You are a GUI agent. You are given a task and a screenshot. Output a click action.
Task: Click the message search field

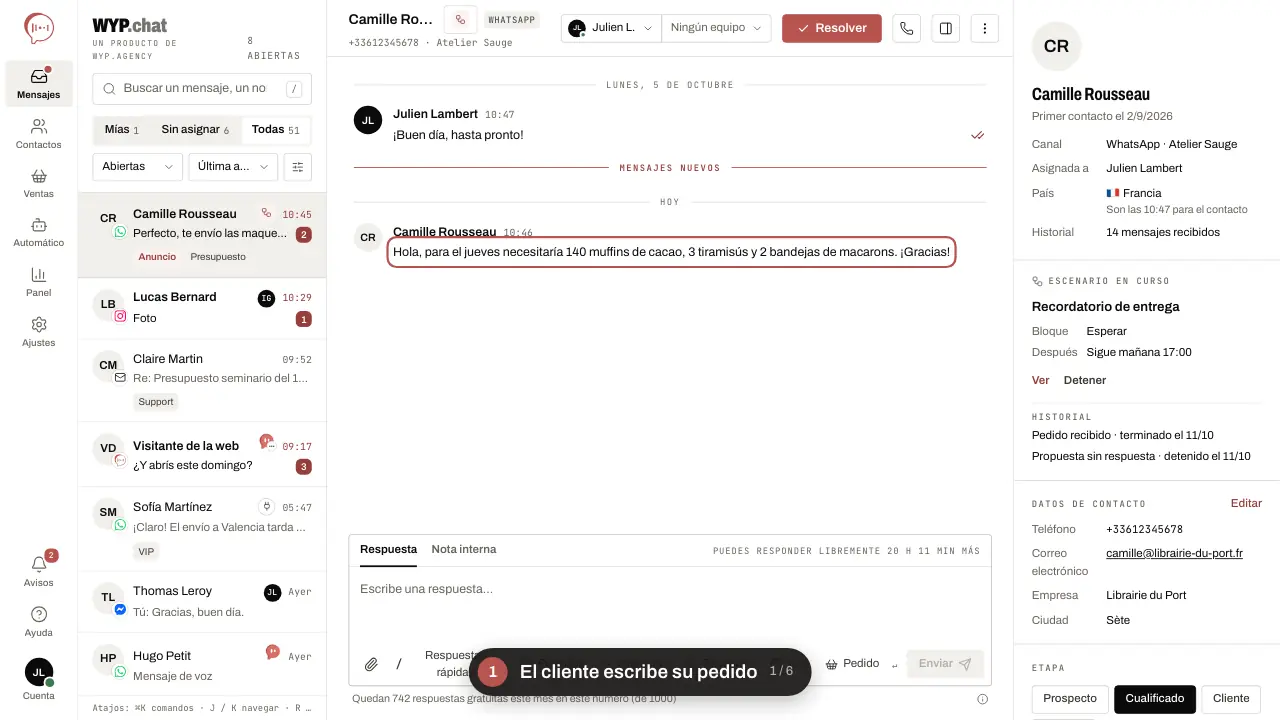[202, 89]
